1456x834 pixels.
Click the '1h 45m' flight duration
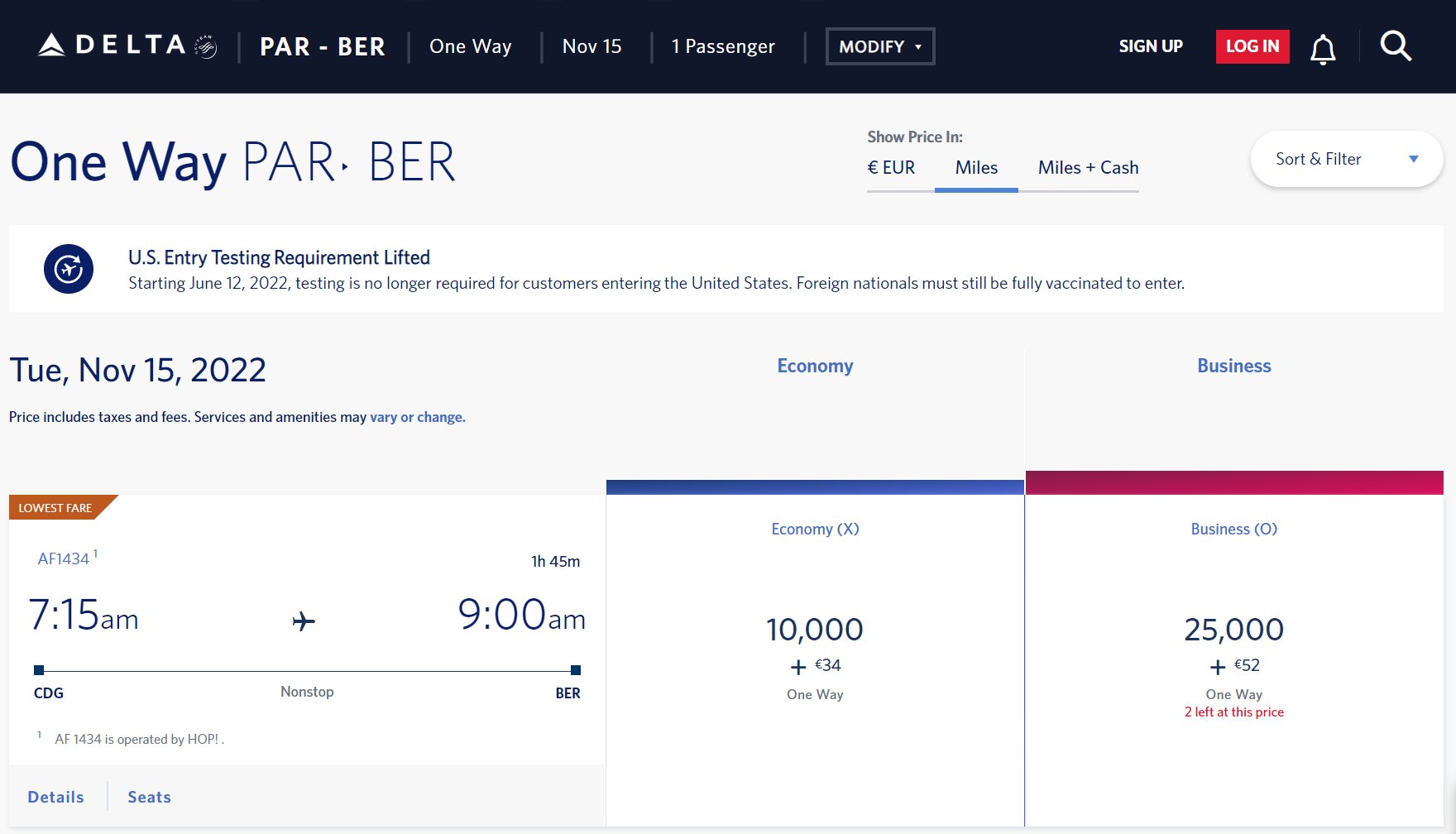(x=556, y=561)
